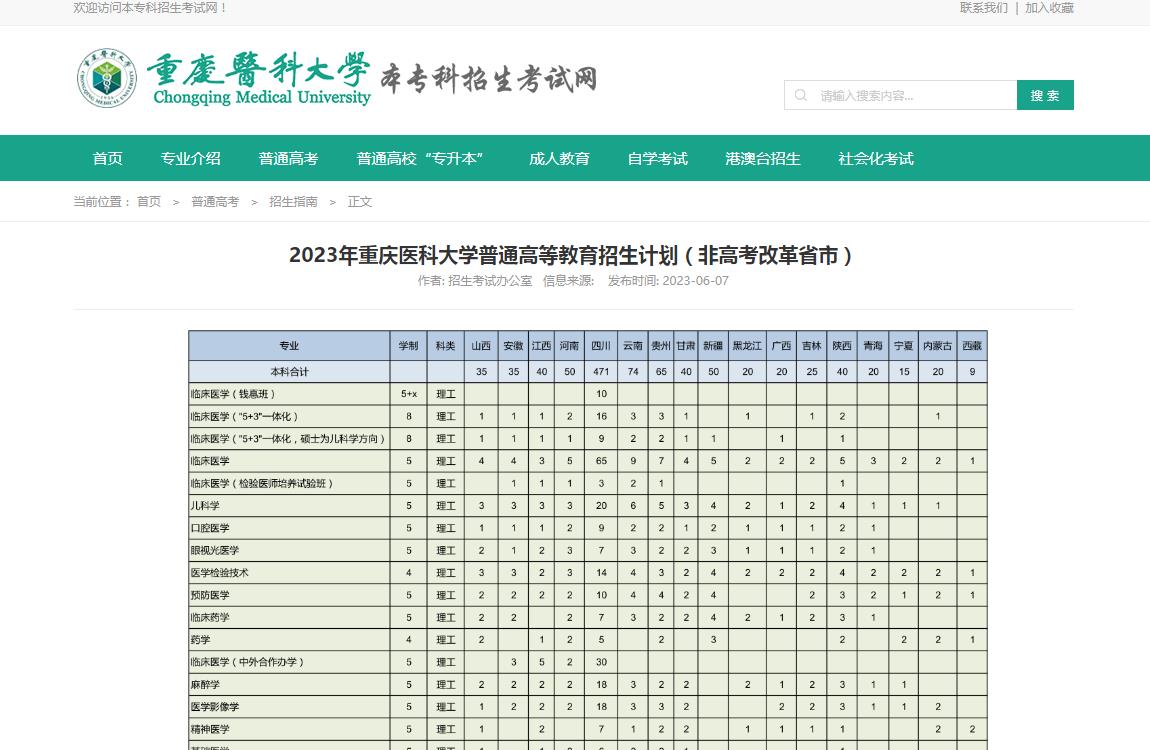
Task: Click the 学制 column header
Action: click(409, 345)
